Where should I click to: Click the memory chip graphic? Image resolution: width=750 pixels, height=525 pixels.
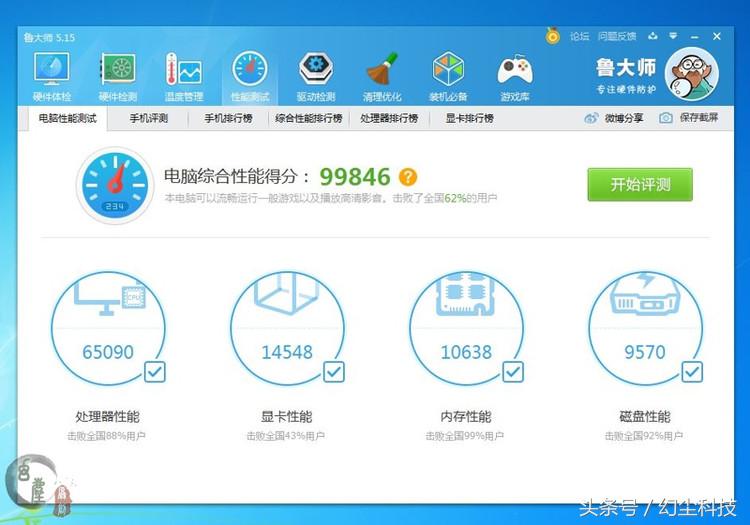(x=466, y=294)
